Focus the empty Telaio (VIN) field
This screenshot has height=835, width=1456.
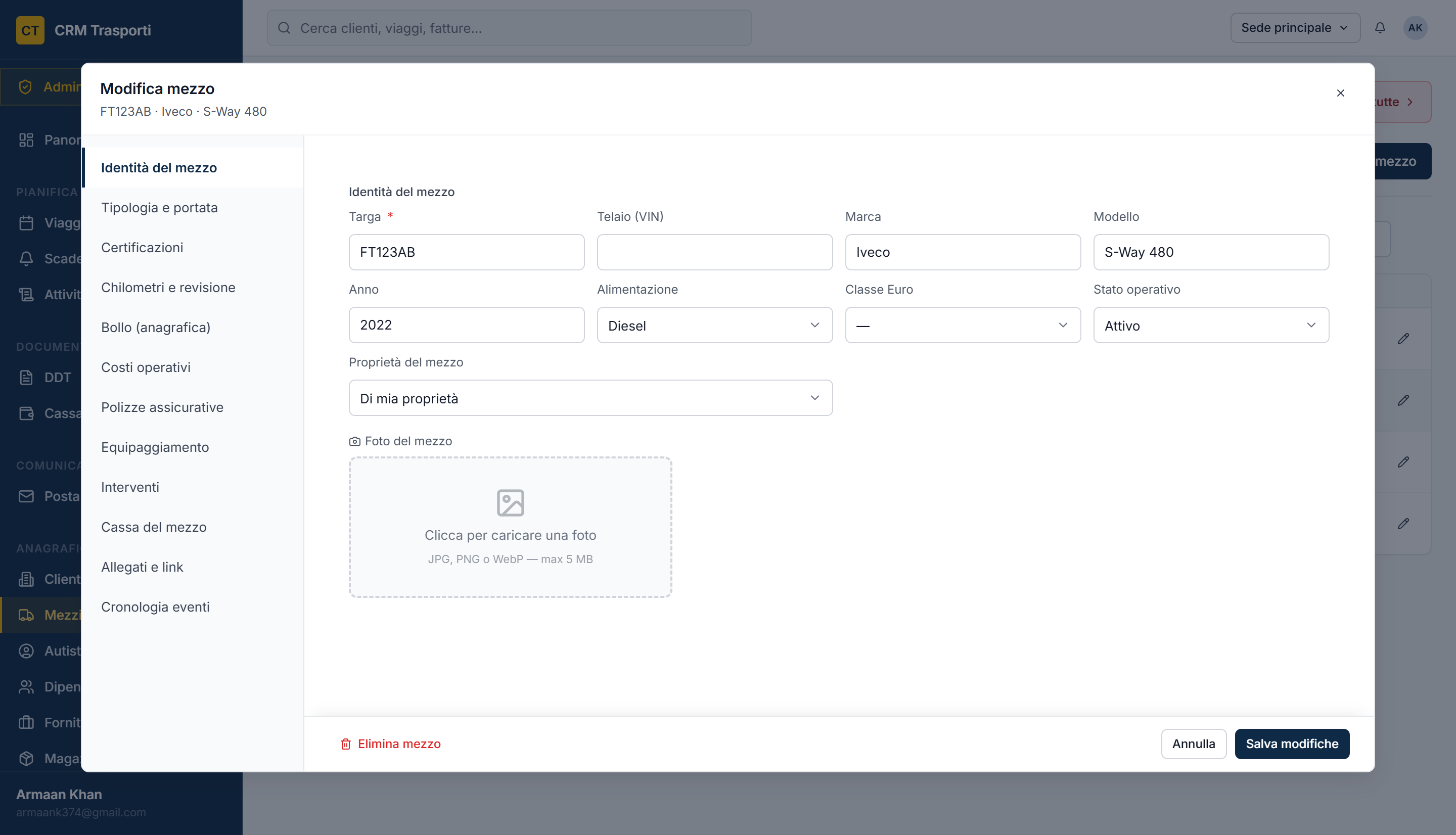point(714,252)
